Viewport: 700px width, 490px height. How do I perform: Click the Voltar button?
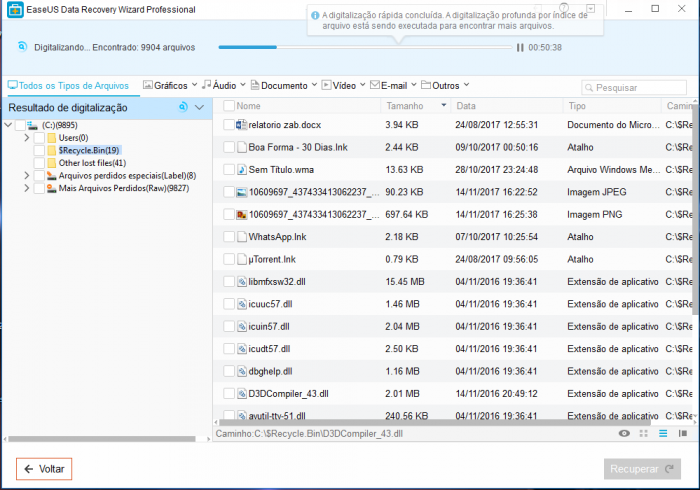coord(44,469)
